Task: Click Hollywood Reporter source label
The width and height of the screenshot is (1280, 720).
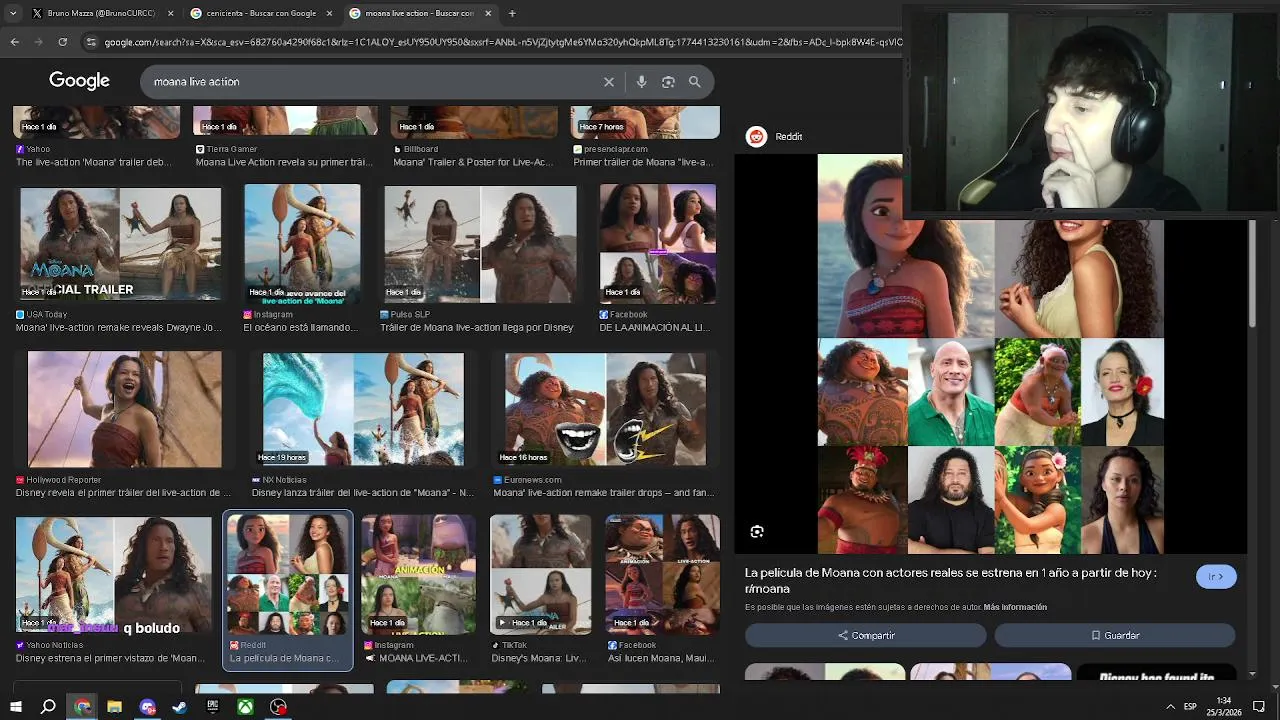Action: (x=64, y=480)
